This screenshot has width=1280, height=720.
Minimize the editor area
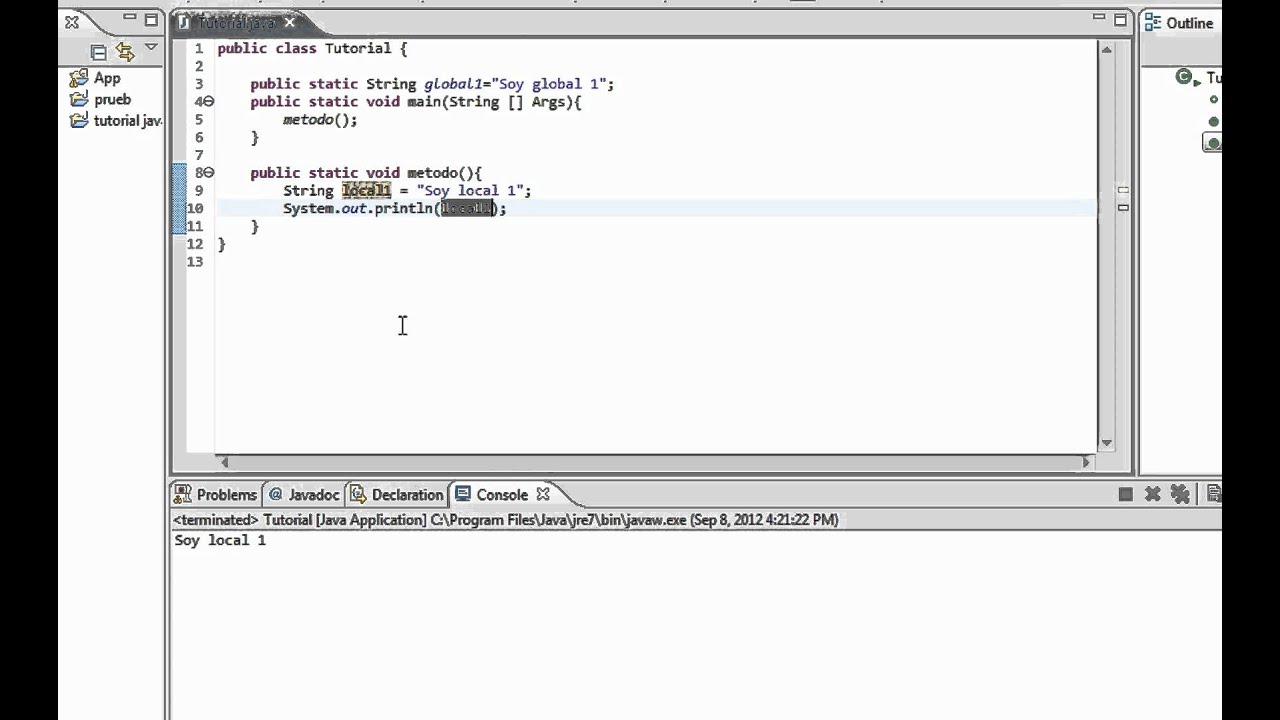click(x=1099, y=19)
